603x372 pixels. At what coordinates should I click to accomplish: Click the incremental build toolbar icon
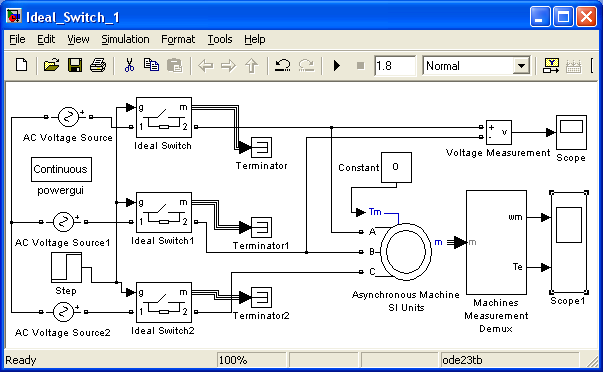pos(551,65)
